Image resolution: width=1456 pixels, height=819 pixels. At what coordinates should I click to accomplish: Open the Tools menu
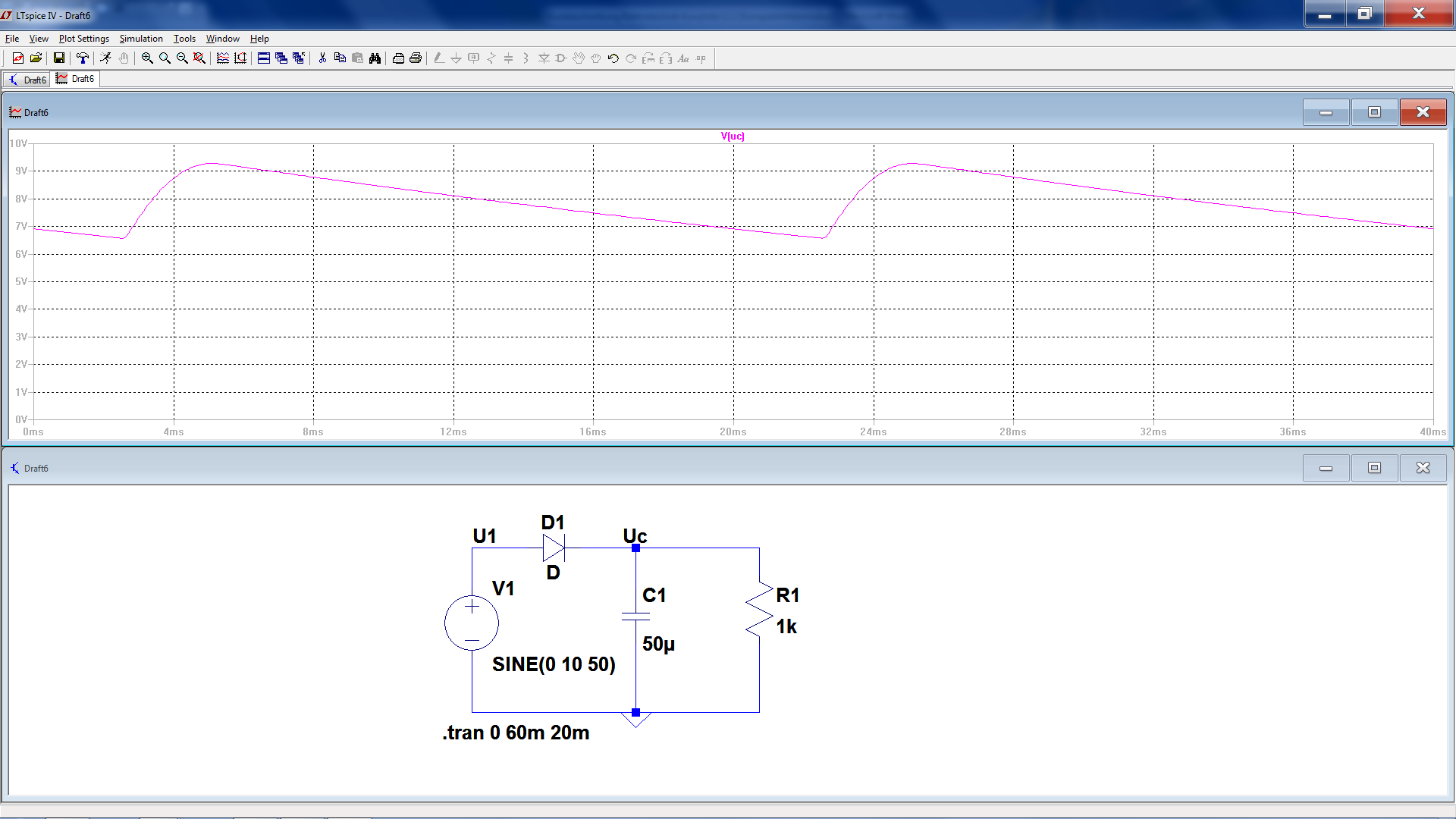pos(184,39)
